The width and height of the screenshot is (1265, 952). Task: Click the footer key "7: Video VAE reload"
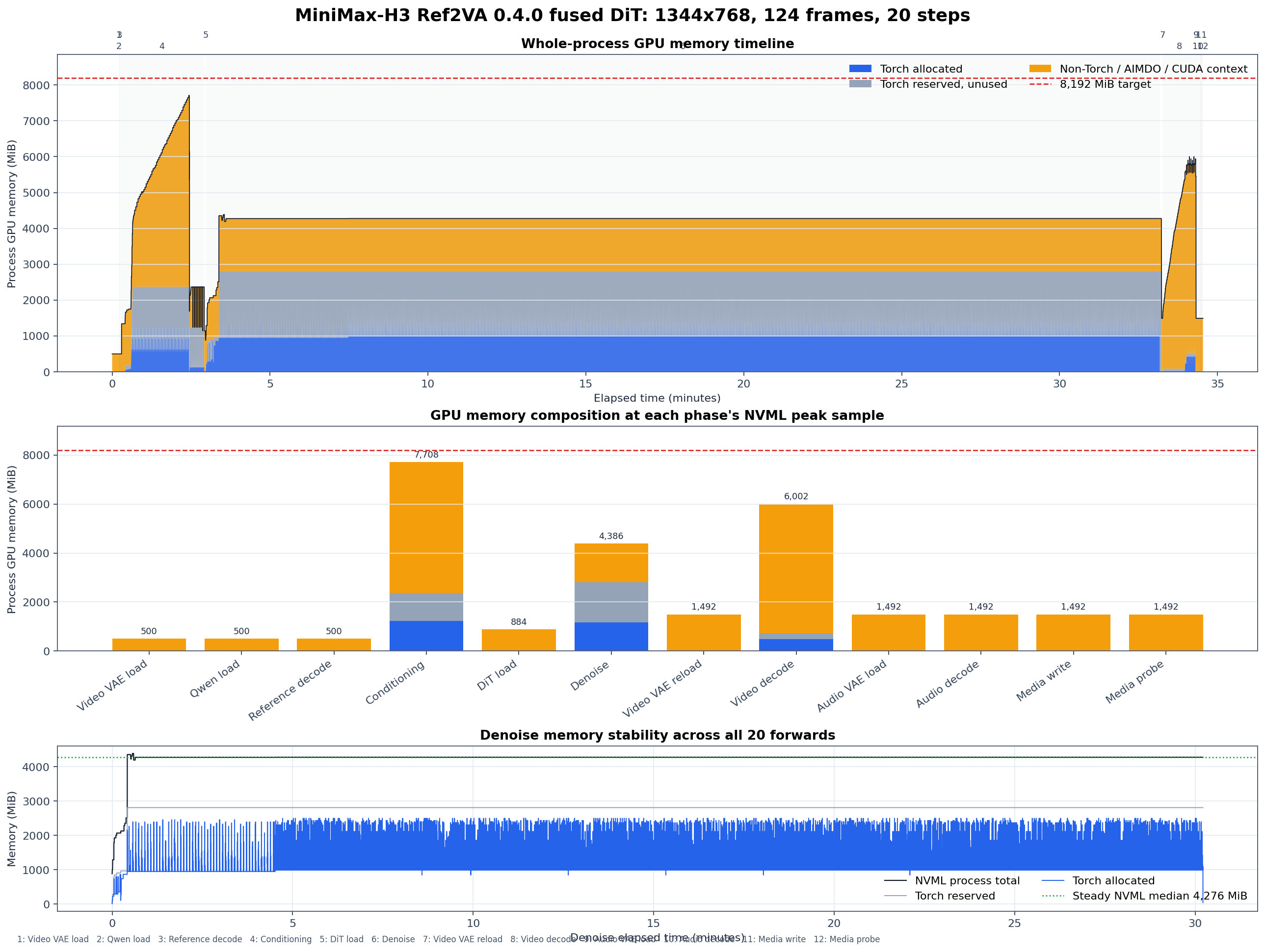[x=463, y=939]
